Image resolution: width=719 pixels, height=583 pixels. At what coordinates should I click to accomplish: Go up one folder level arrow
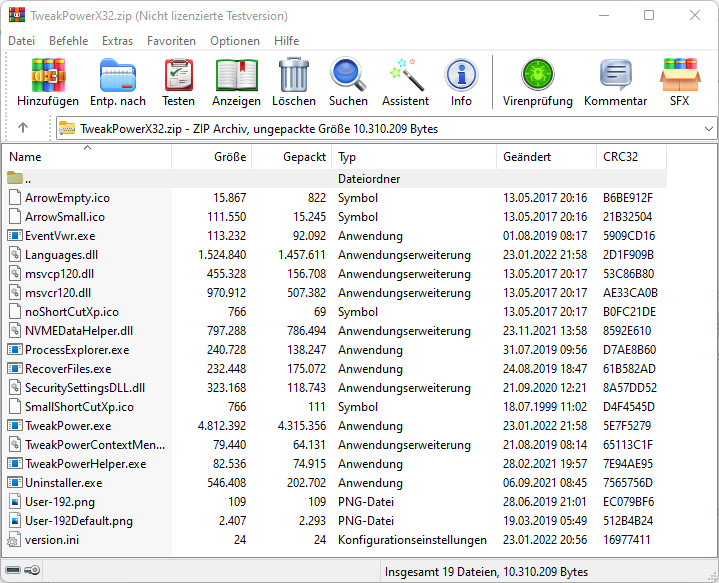click(23, 128)
